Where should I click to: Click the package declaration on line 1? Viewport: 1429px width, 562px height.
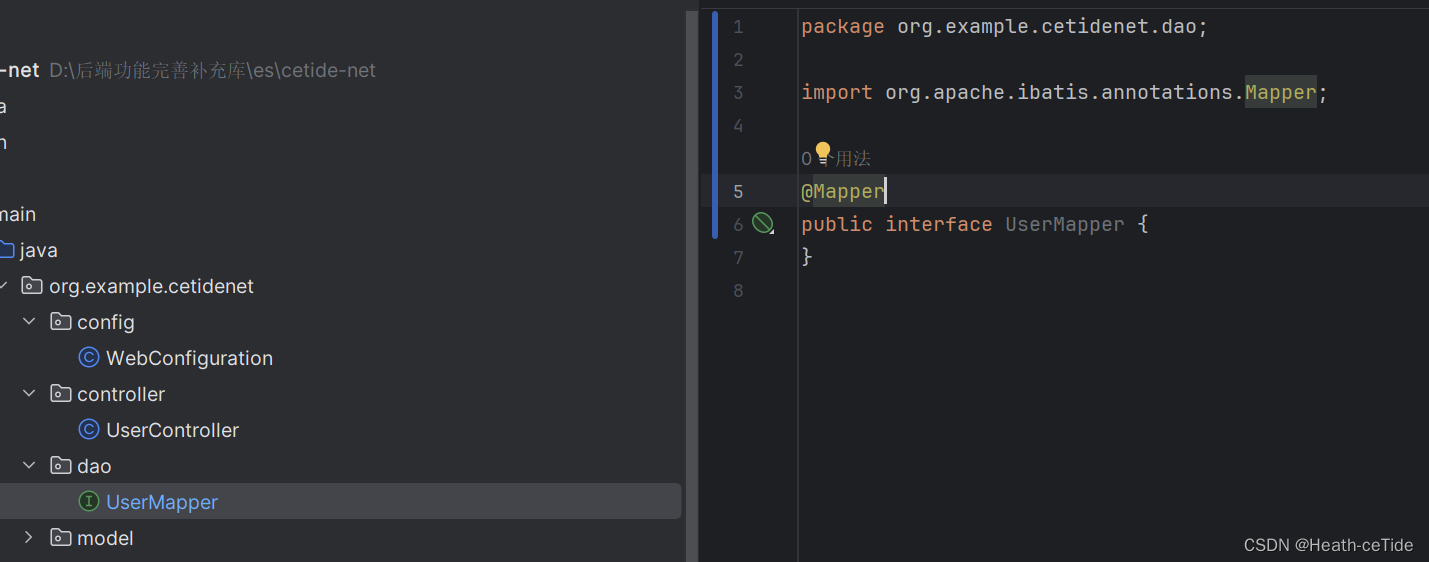(x=1004, y=27)
